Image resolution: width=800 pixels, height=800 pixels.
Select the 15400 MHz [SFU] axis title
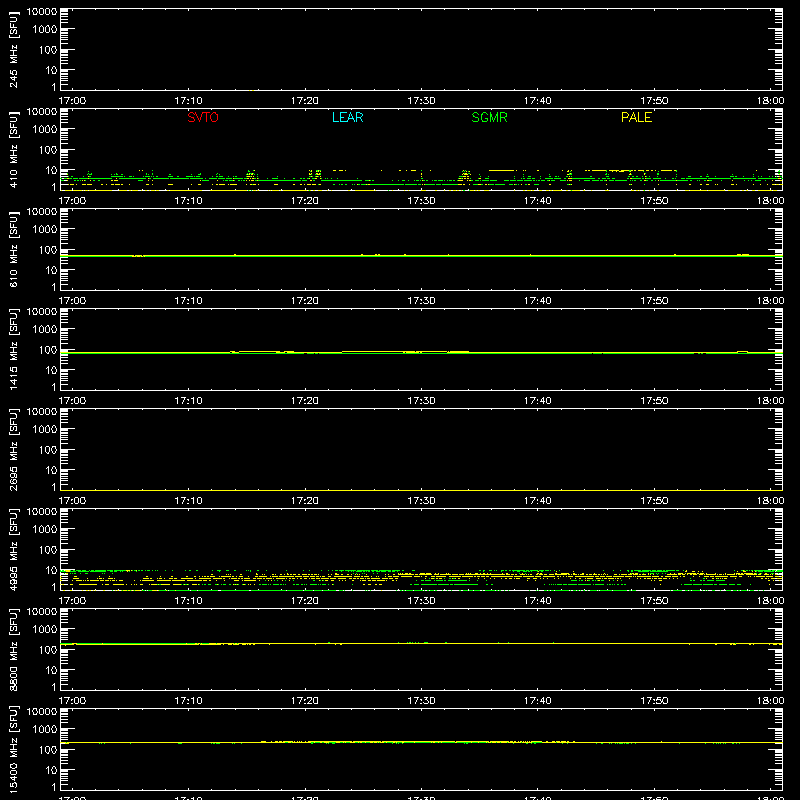(x=14, y=749)
